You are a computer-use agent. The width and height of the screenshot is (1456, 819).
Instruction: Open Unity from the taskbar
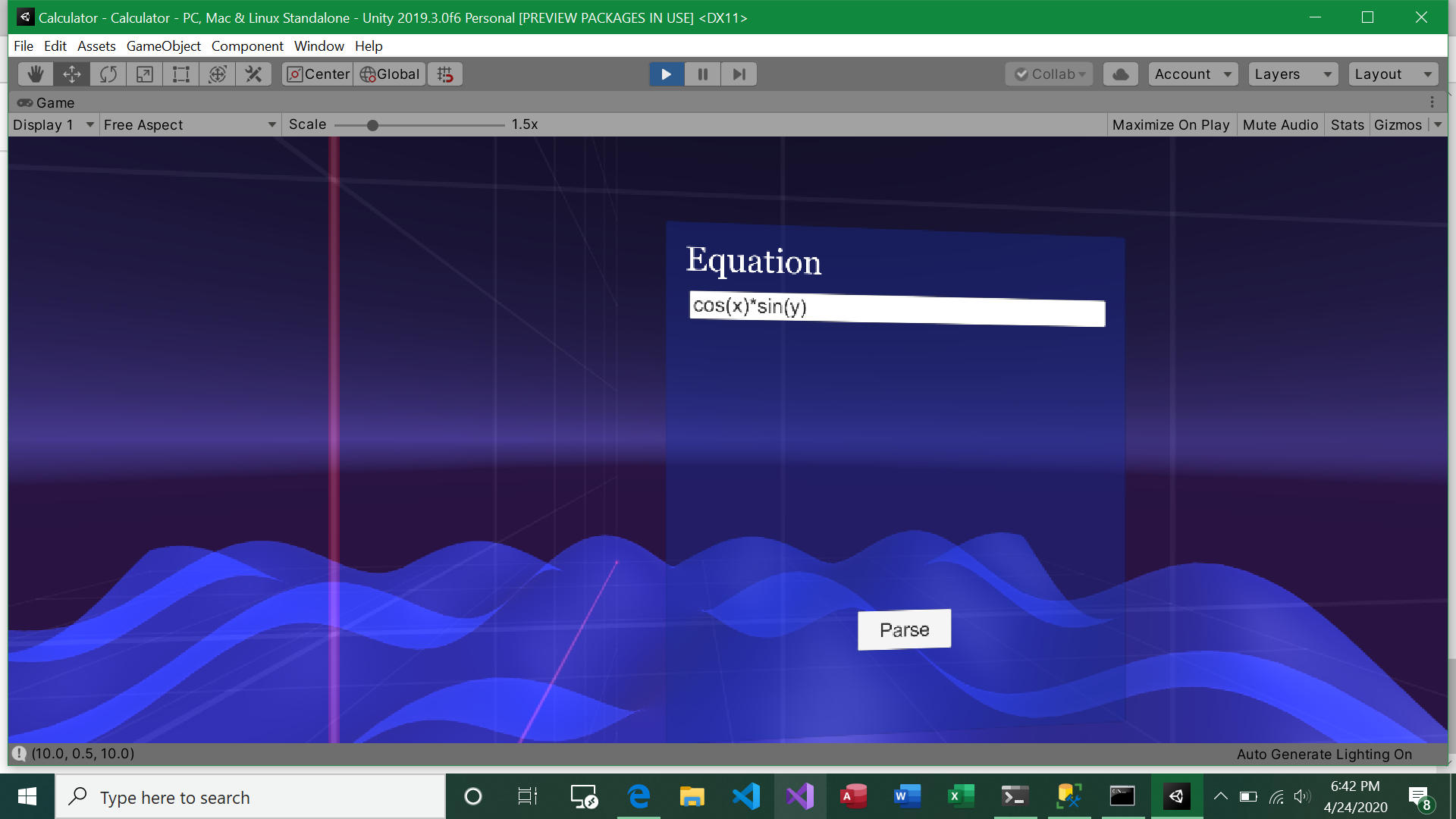(x=1176, y=796)
